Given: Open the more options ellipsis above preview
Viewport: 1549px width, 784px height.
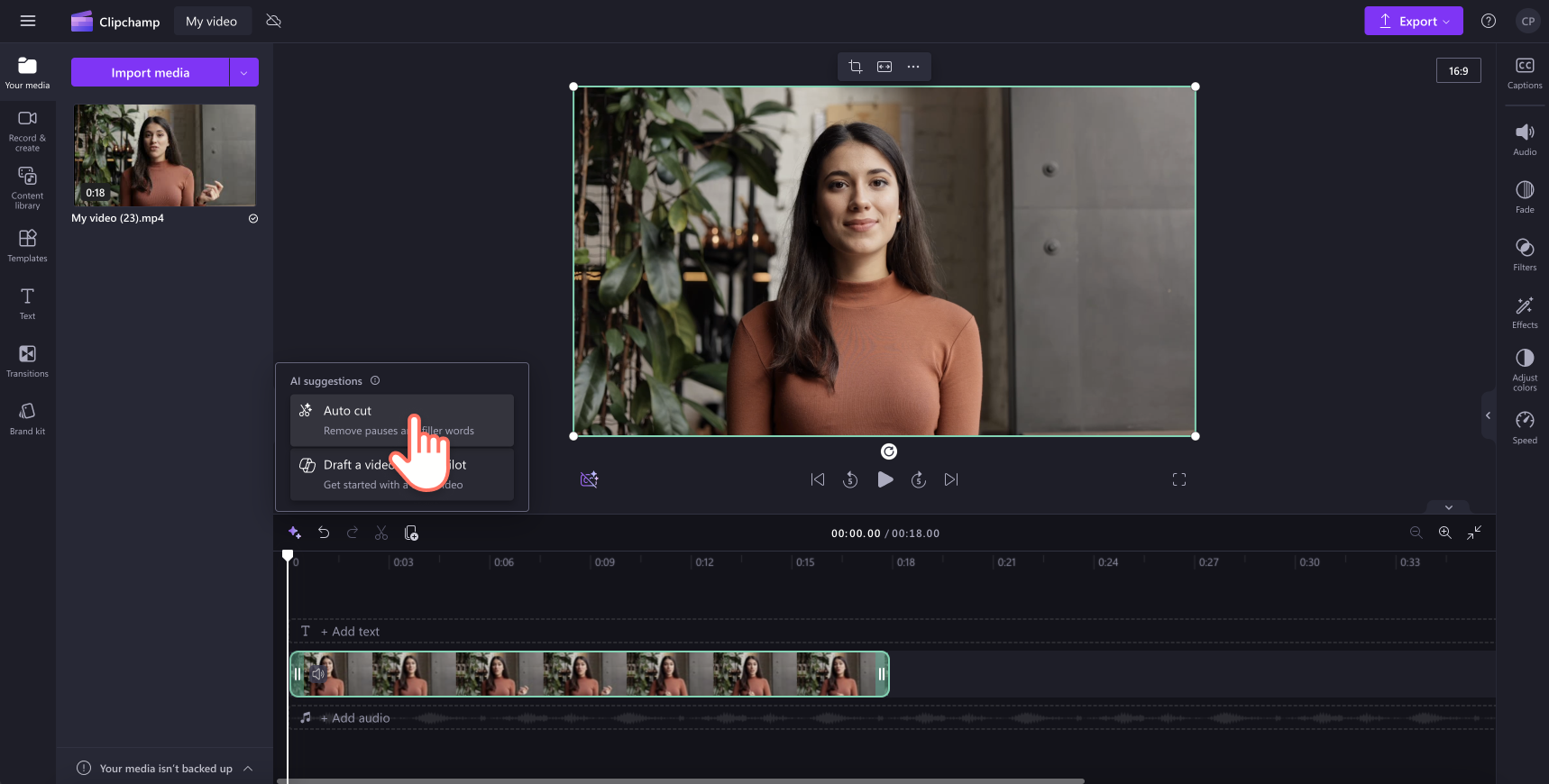Looking at the screenshot, I should 913,67.
